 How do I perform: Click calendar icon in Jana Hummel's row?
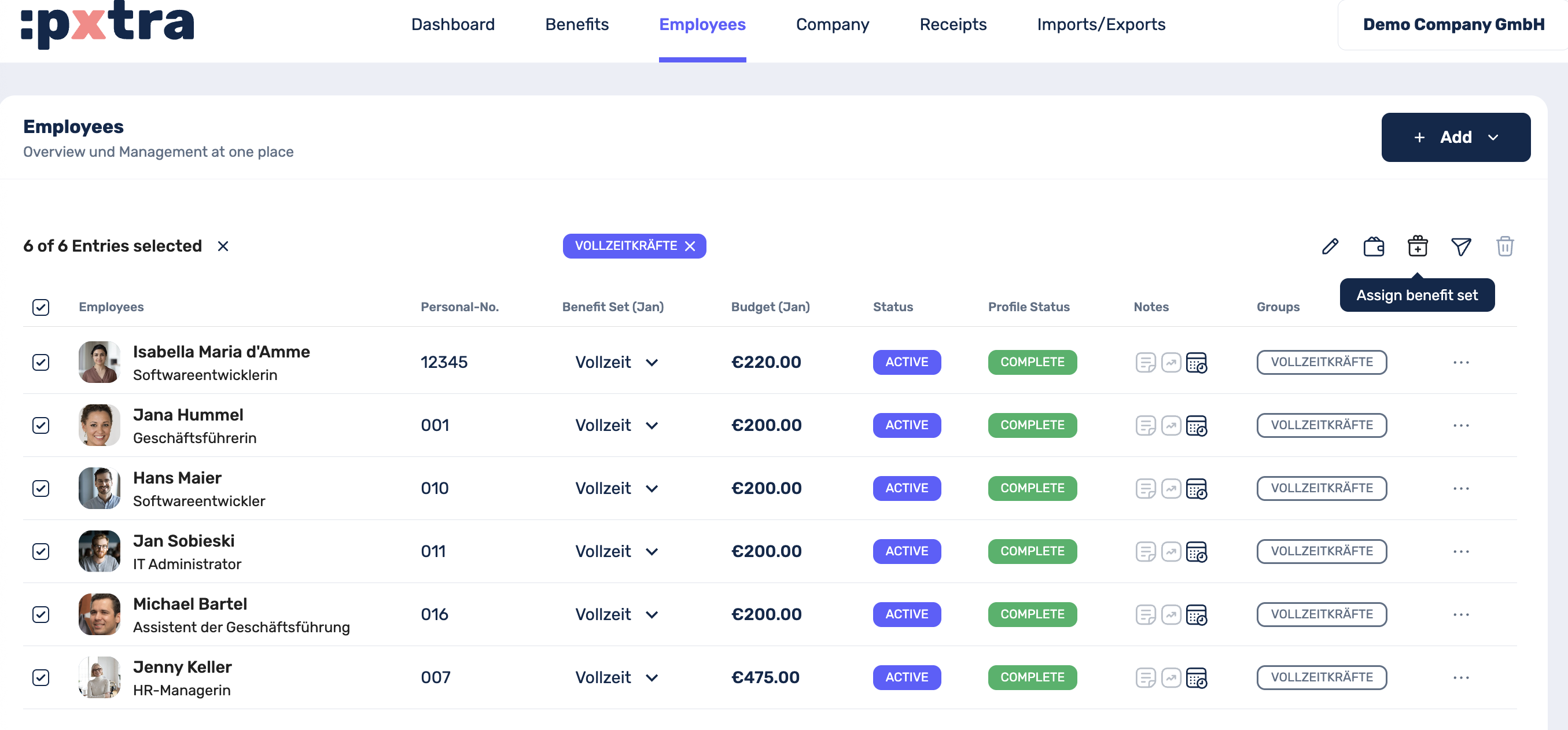(x=1196, y=426)
